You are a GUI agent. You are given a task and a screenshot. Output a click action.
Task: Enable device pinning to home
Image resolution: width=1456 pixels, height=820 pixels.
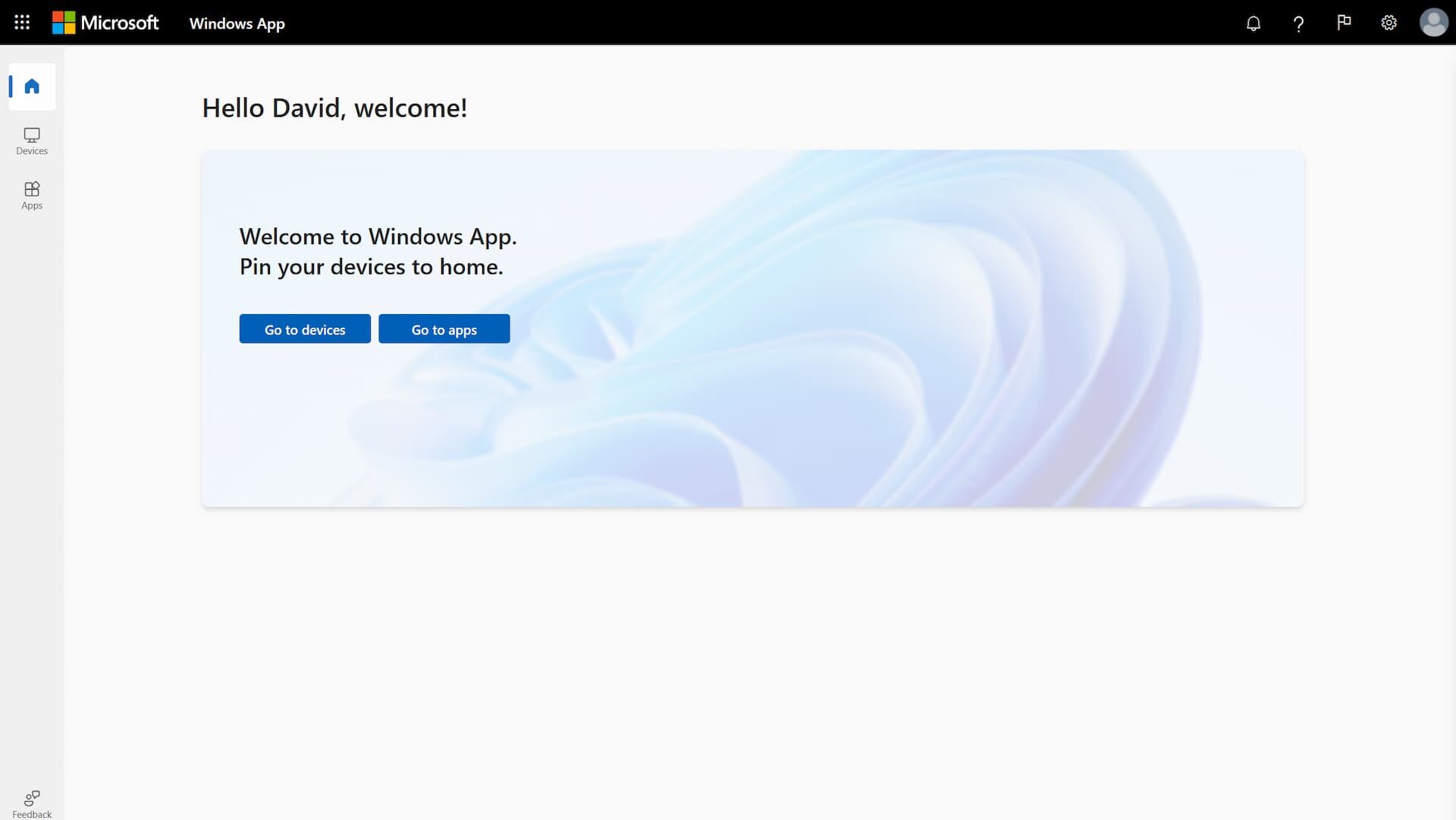[305, 328]
